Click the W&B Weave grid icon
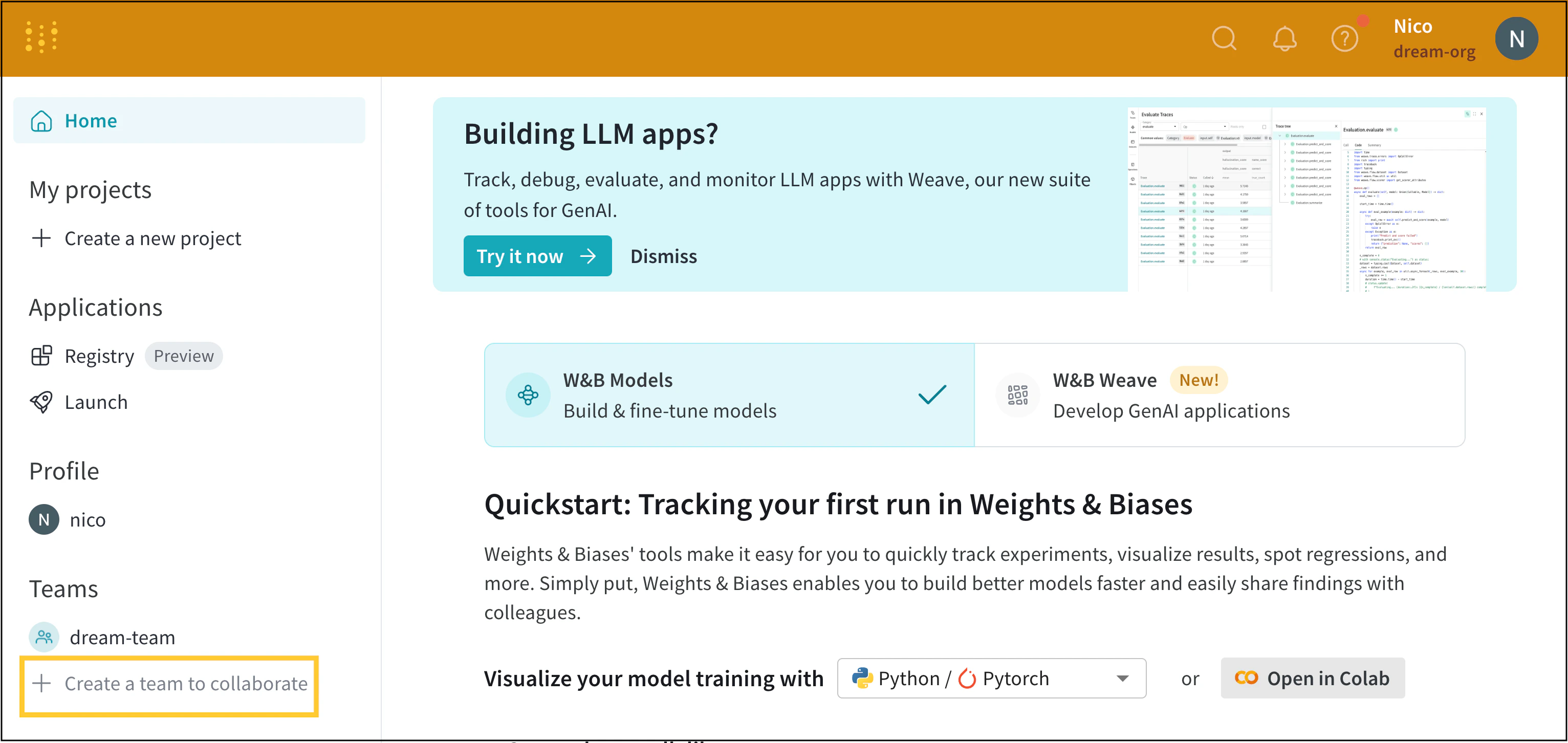 pos(1017,395)
